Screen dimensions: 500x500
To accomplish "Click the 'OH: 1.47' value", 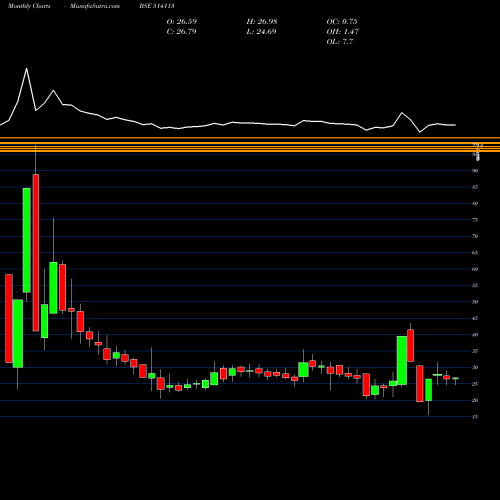I will [x=343, y=32].
